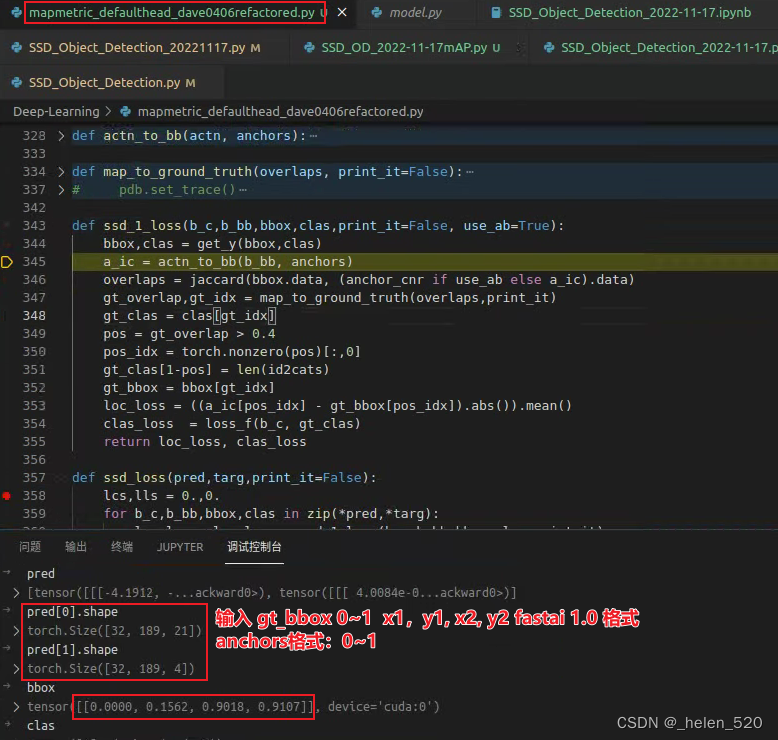Expand the folded map_to_ground_truth function

(61, 172)
